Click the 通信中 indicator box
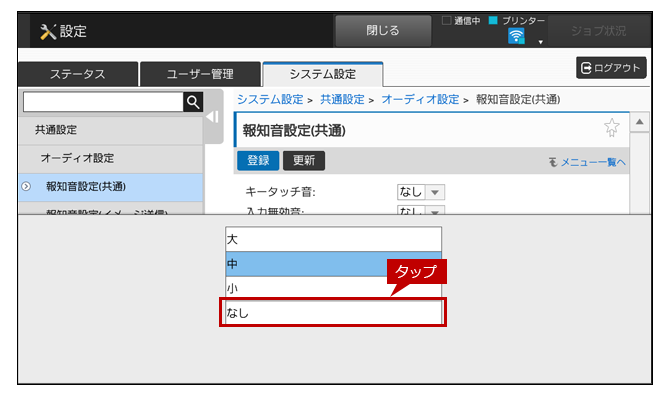Viewport: 670px width, 396px height. (x=447, y=21)
